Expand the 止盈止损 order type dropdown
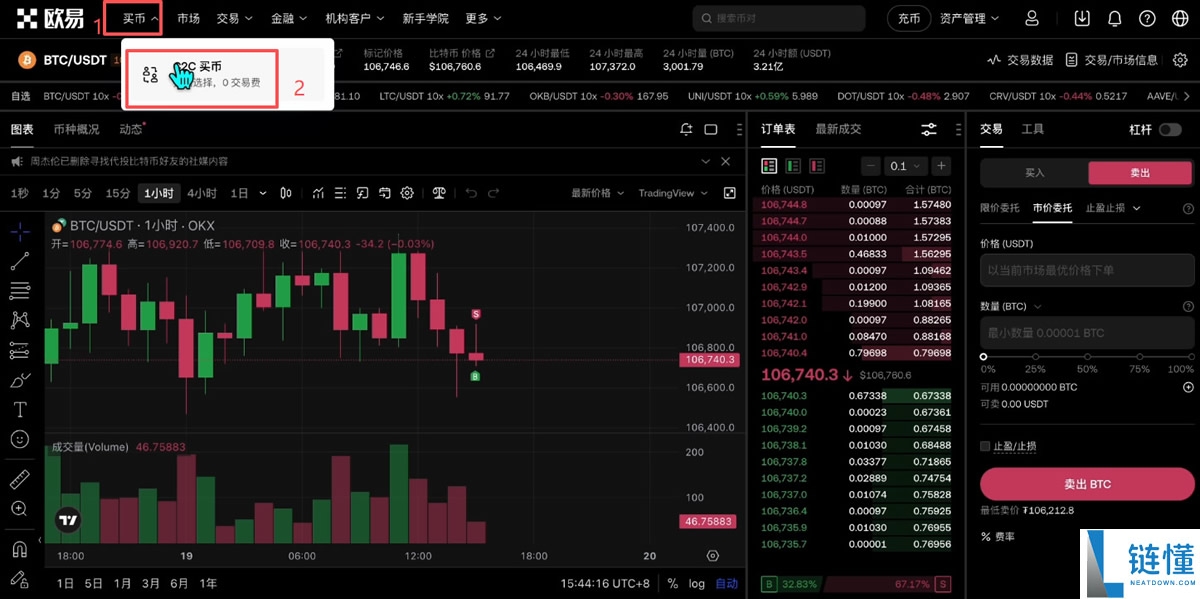This screenshot has width=1200, height=599. point(1113,208)
